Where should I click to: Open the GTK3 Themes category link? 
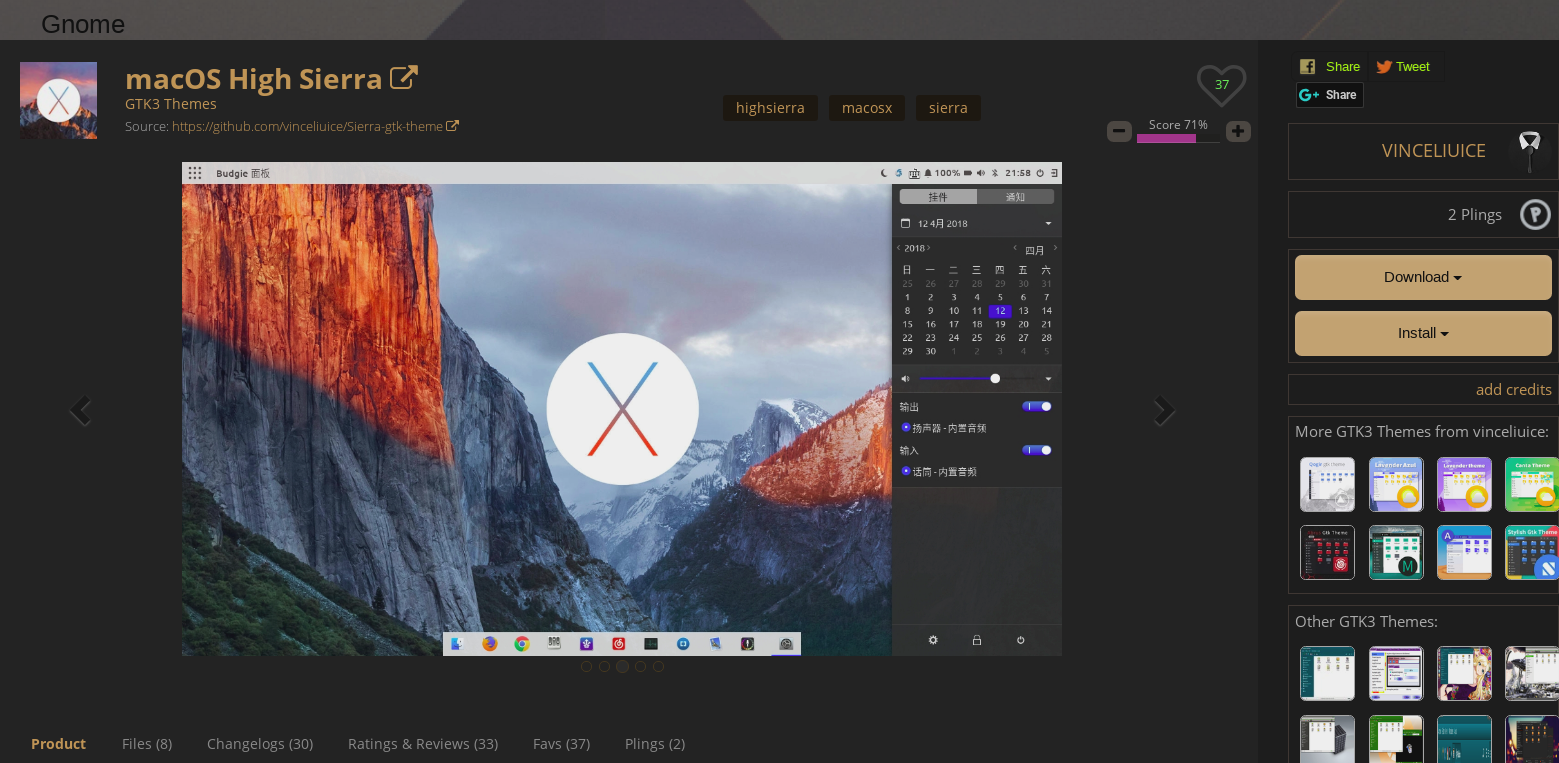coord(171,104)
